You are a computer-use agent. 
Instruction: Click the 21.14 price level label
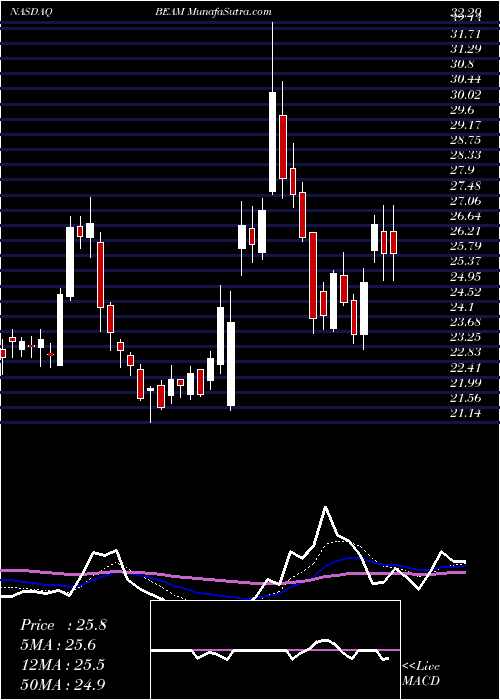(466, 414)
